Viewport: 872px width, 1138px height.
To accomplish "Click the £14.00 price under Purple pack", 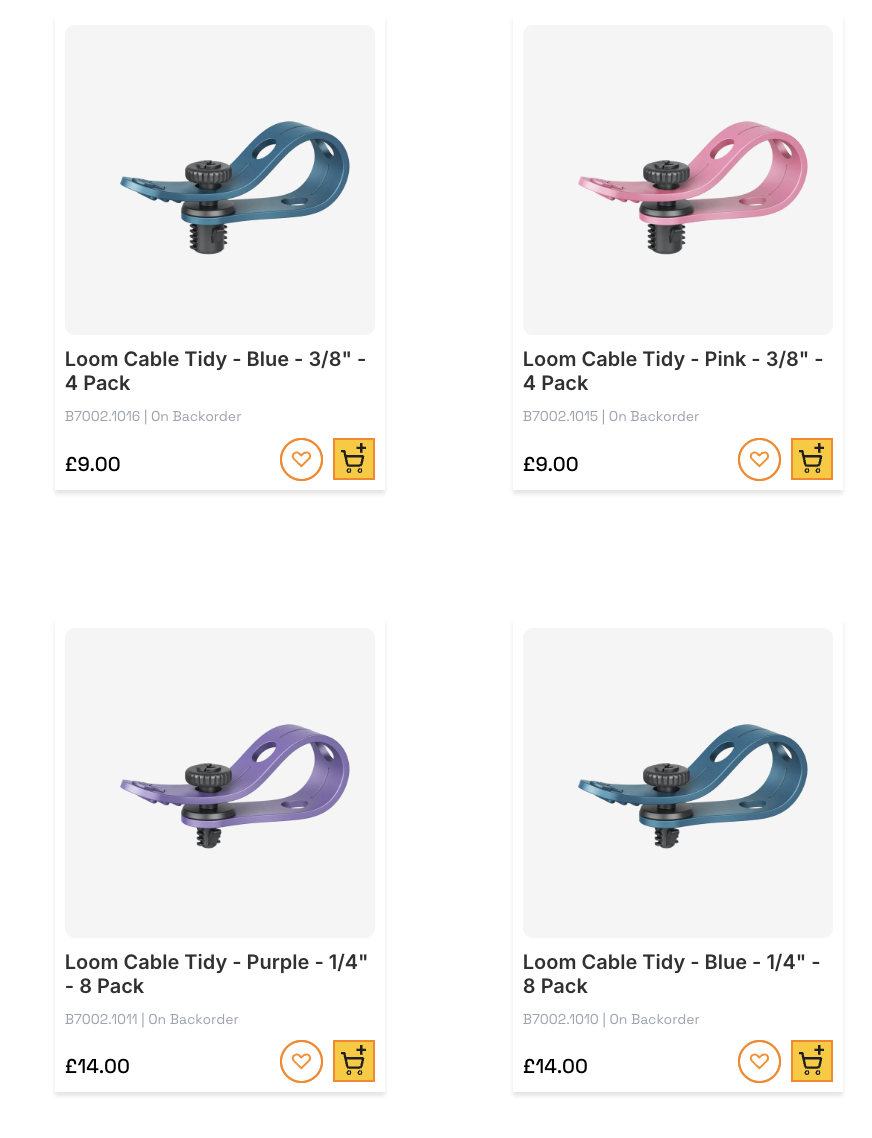I will (x=97, y=1066).
